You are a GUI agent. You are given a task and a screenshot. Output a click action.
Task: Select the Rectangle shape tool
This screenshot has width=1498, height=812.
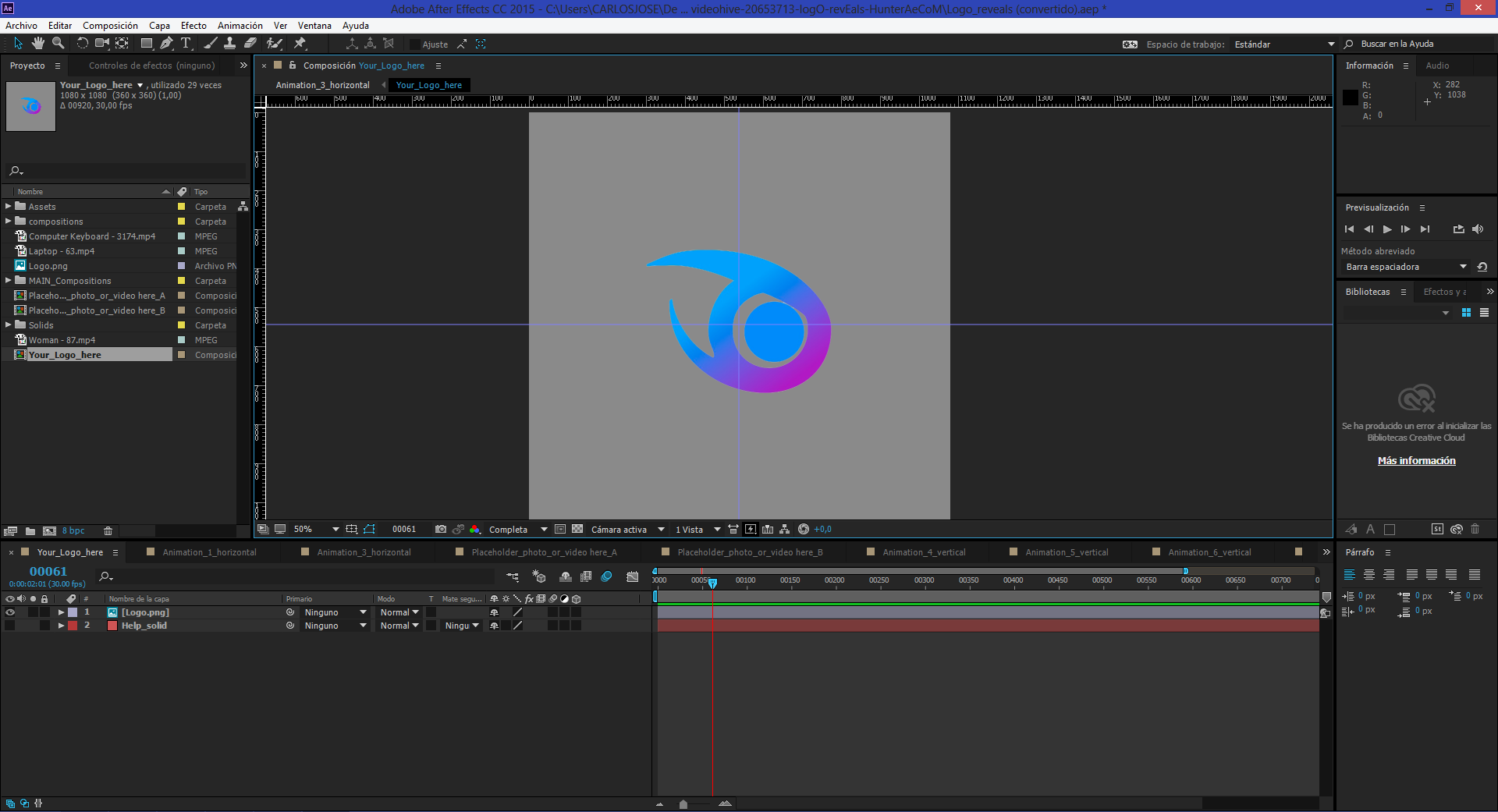click(147, 44)
